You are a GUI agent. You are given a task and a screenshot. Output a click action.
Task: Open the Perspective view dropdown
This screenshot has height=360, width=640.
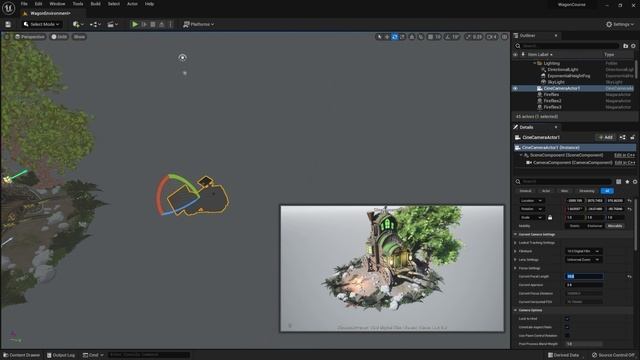pyautogui.click(x=29, y=37)
